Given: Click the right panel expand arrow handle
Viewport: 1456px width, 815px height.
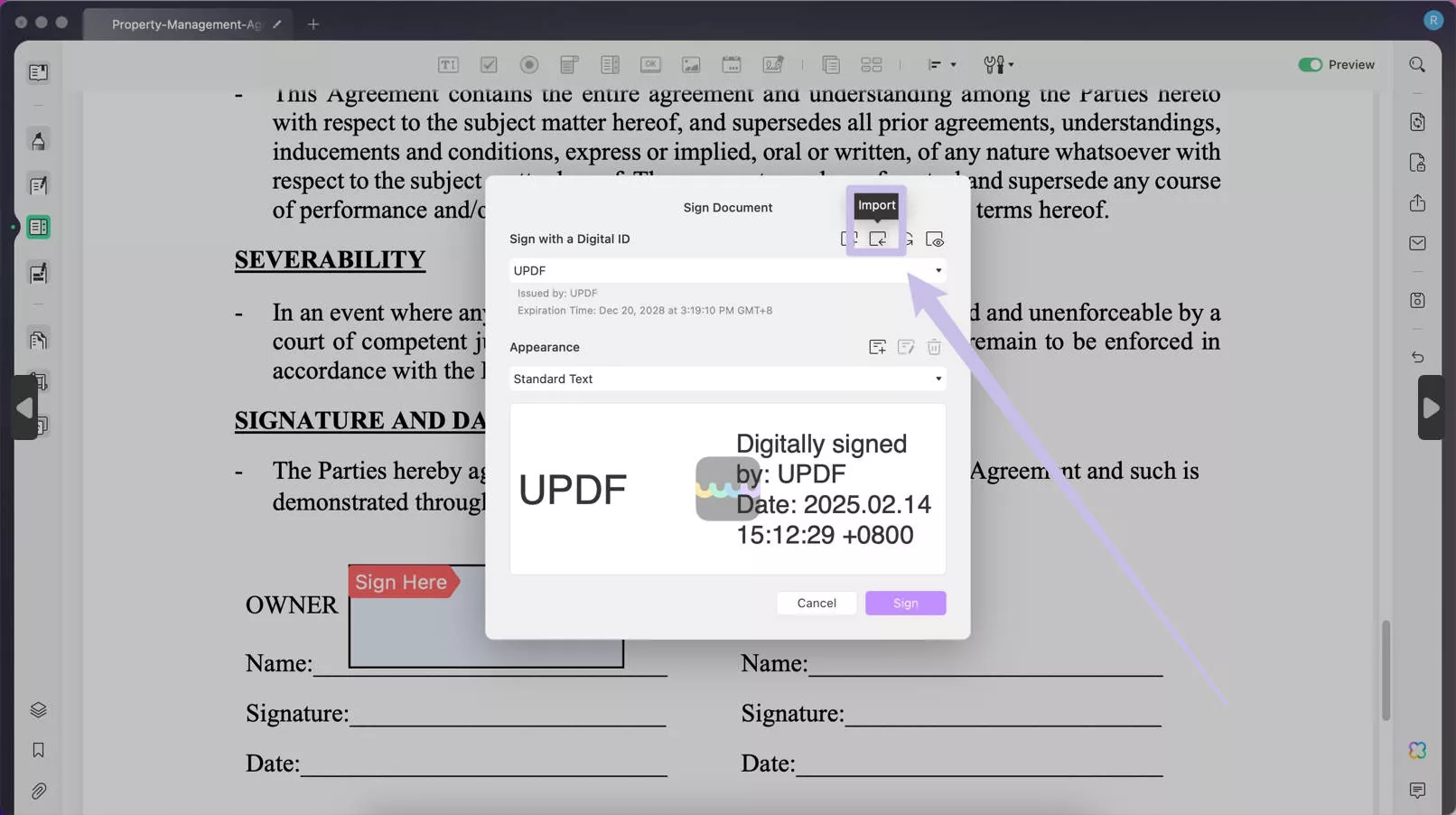Looking at the screenshot, I should click(1431, 407).
